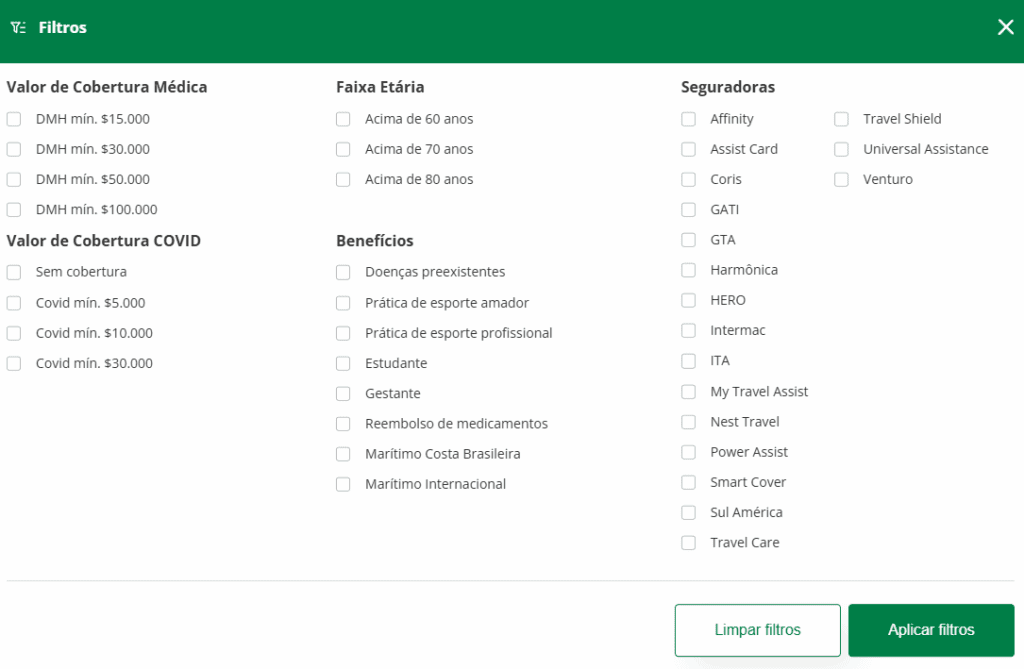Screen dimensions: 1024x669
Task: Enable Covid mín. $30.000 filter
Action: coord(14,363)
